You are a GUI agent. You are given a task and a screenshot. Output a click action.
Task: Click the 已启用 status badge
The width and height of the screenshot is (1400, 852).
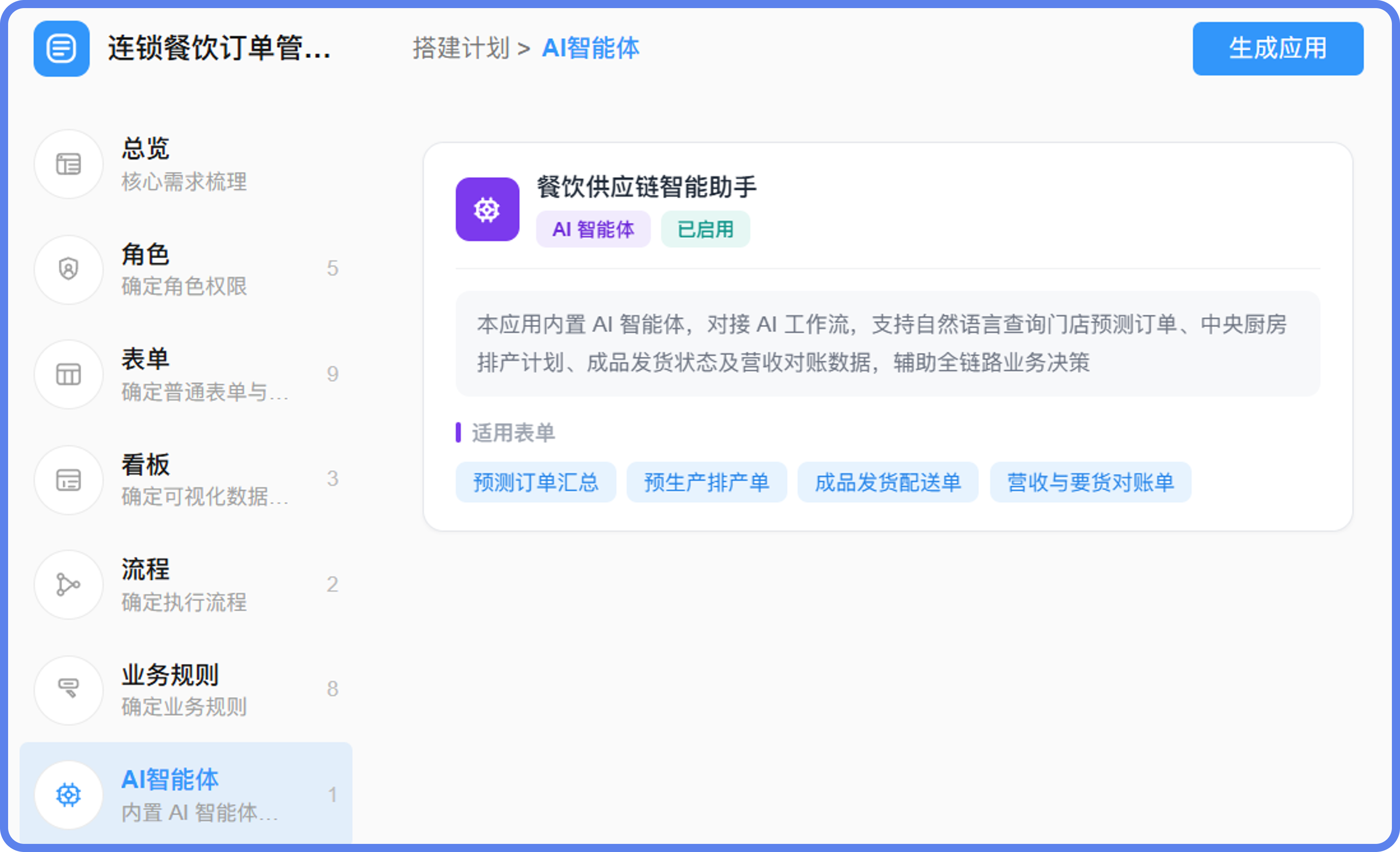706,229
